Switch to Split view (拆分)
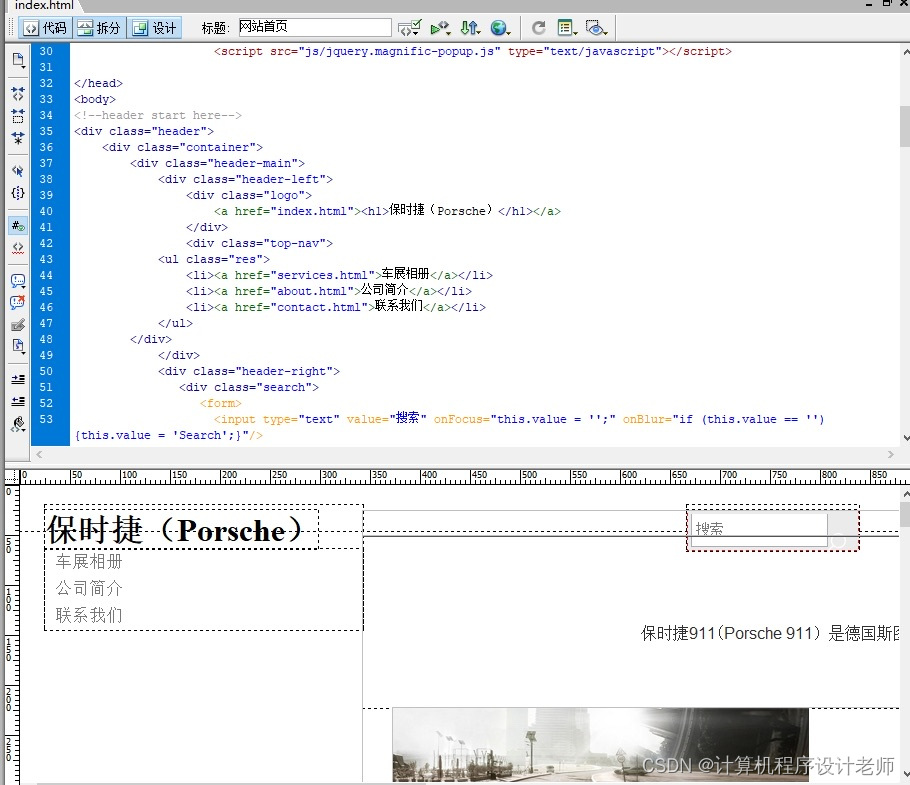Image resolution: width=910 pixels, height=785 pixels. click(99, 28)
